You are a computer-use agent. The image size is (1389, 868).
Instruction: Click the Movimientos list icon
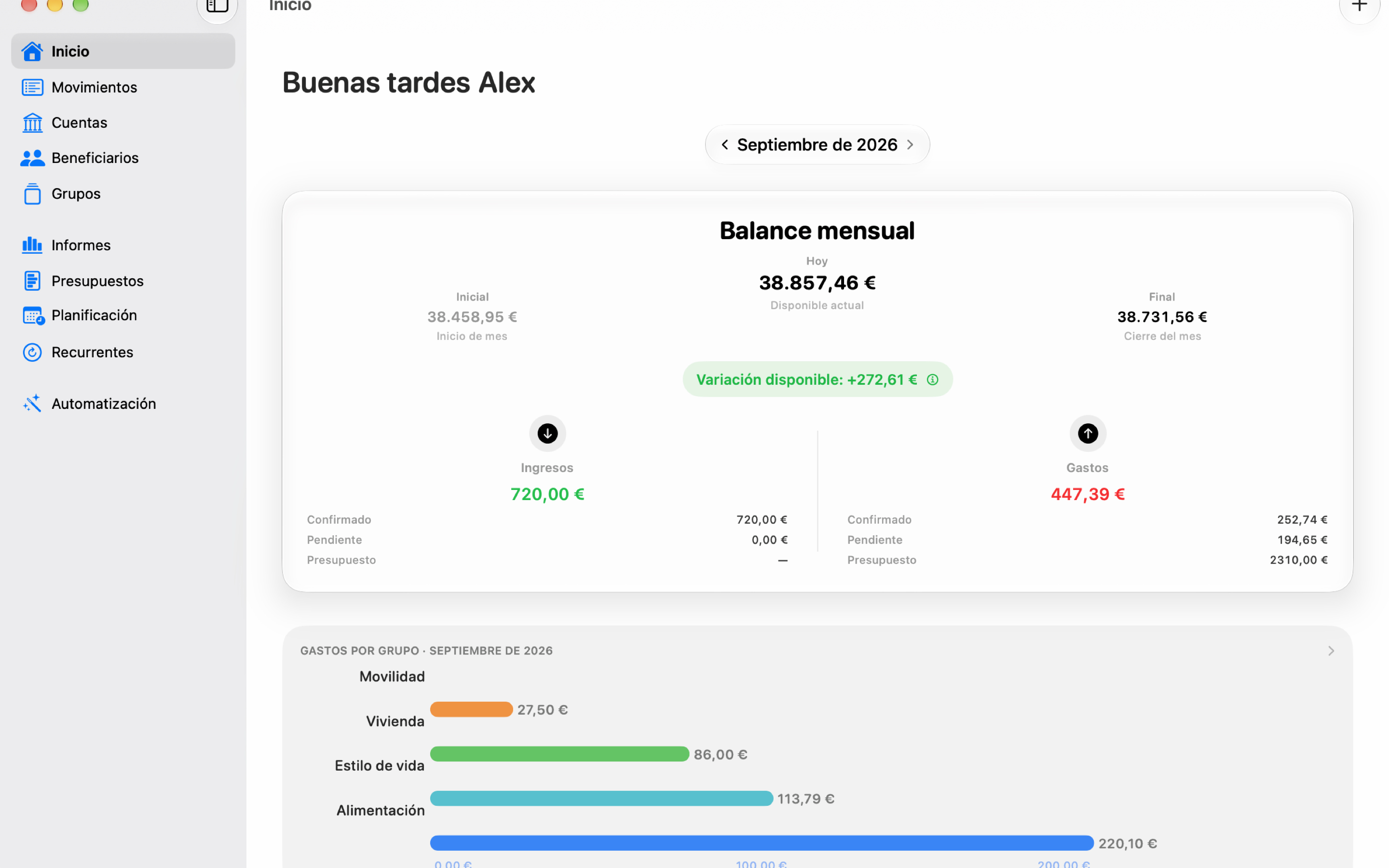click(32, 87)
